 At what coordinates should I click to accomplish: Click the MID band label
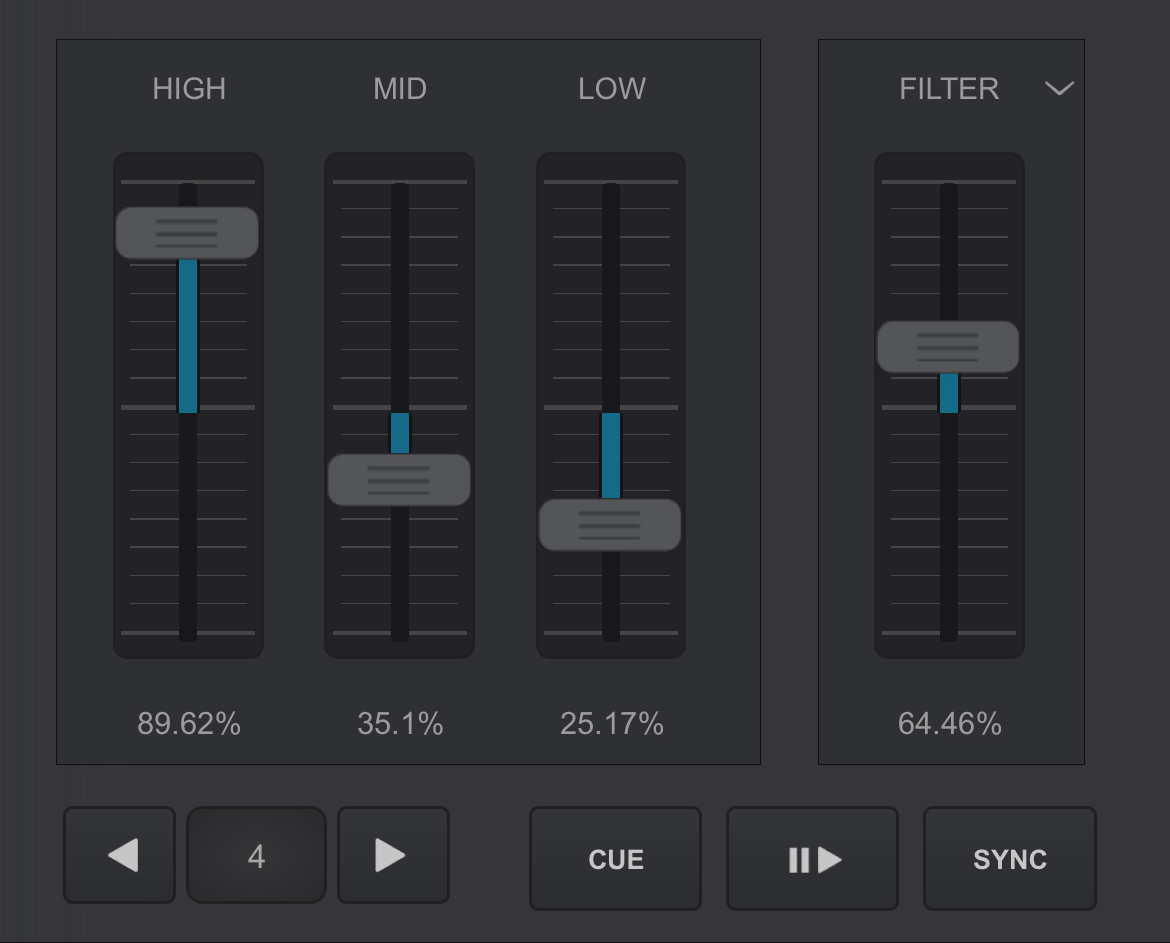[x=400, y=89]
